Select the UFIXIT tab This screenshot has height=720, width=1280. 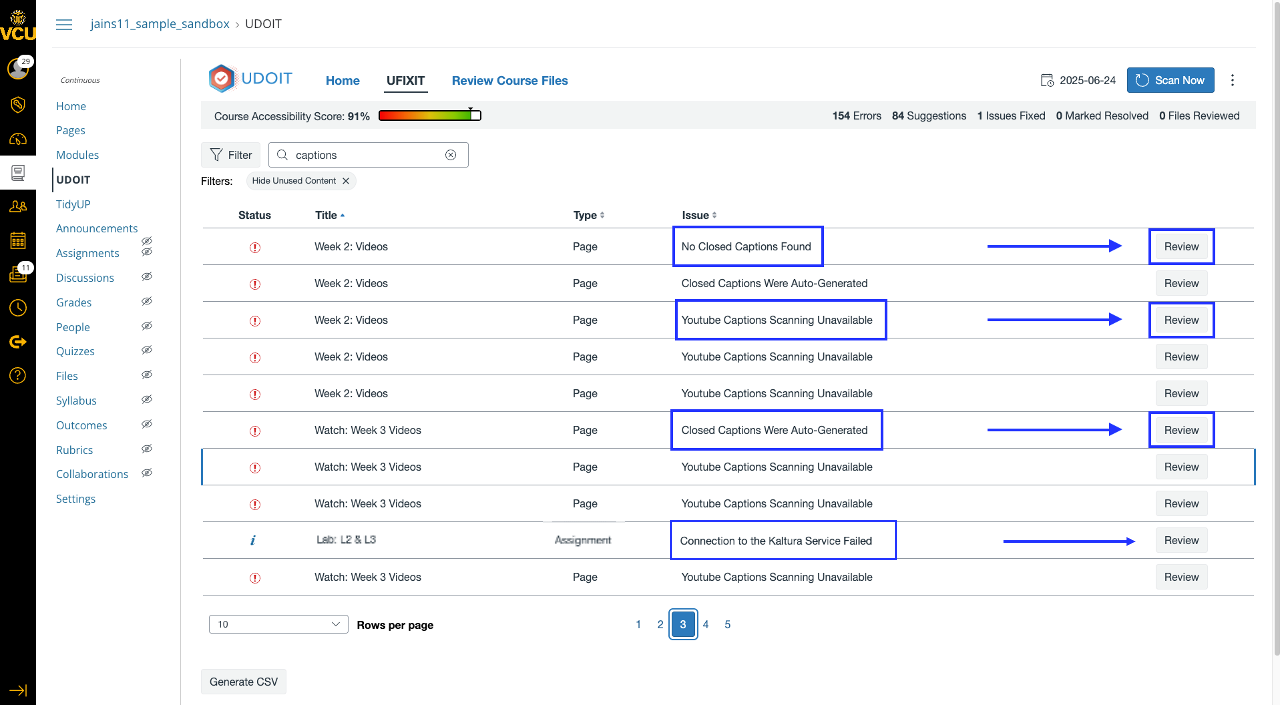coord(406,81)
